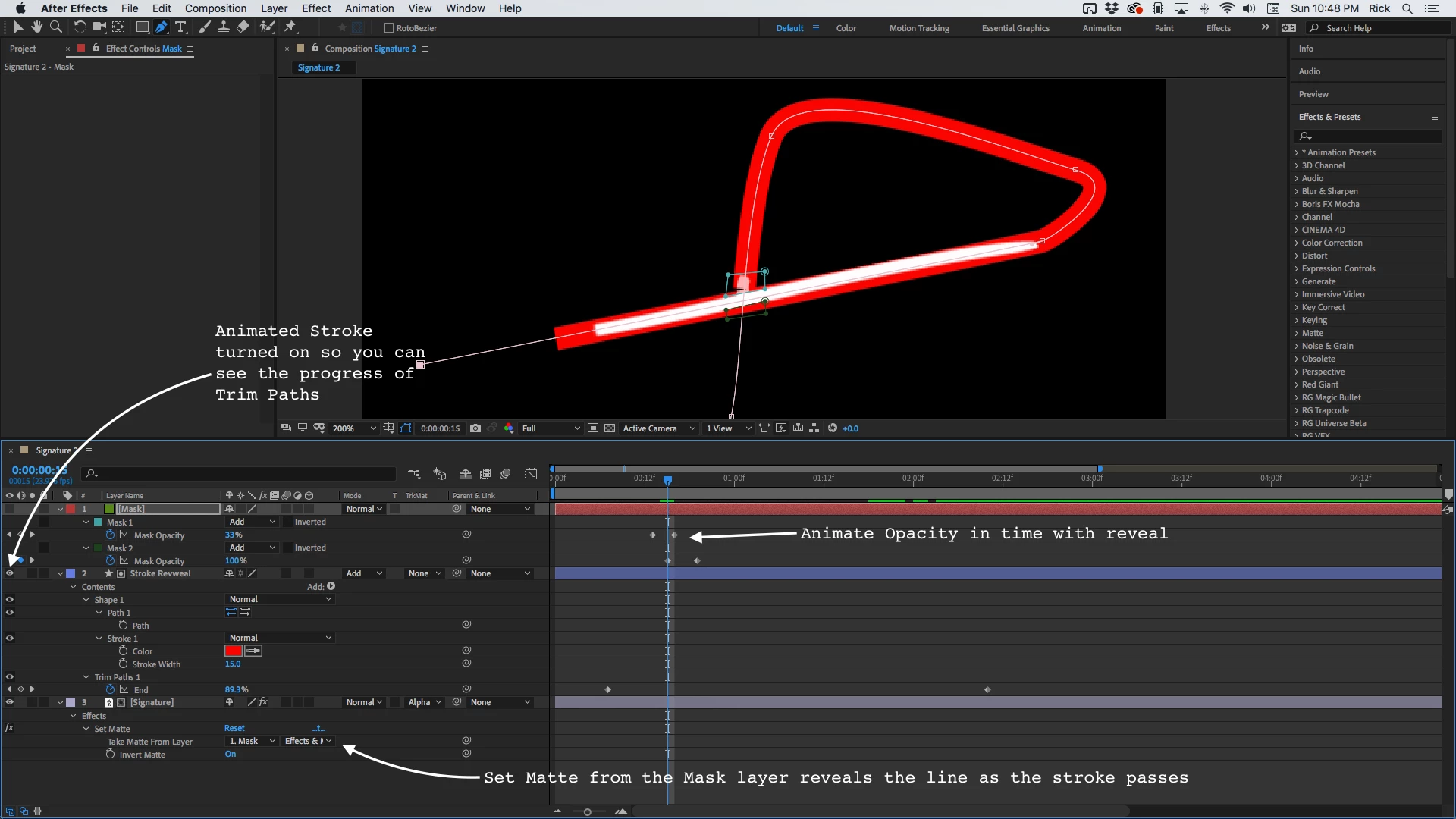Select the Type tool

tap(180, 27)
